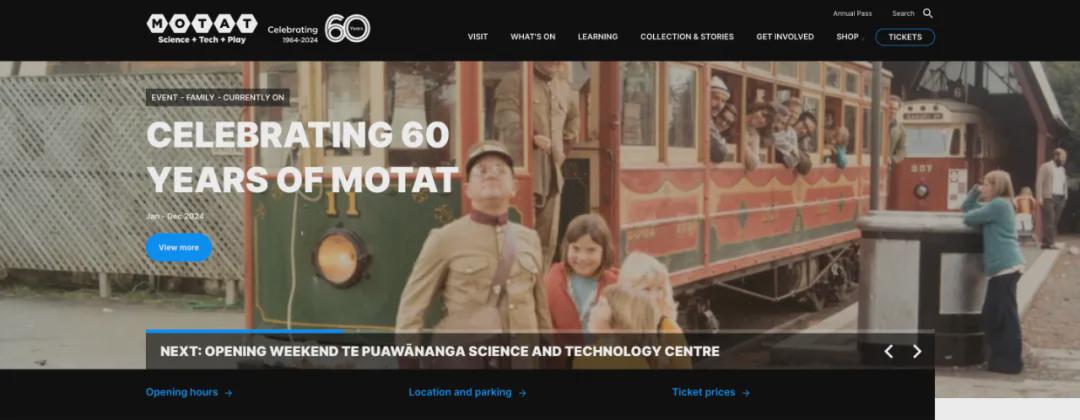Open the Shop link
1080x420 pixels.
click(847, 37)
